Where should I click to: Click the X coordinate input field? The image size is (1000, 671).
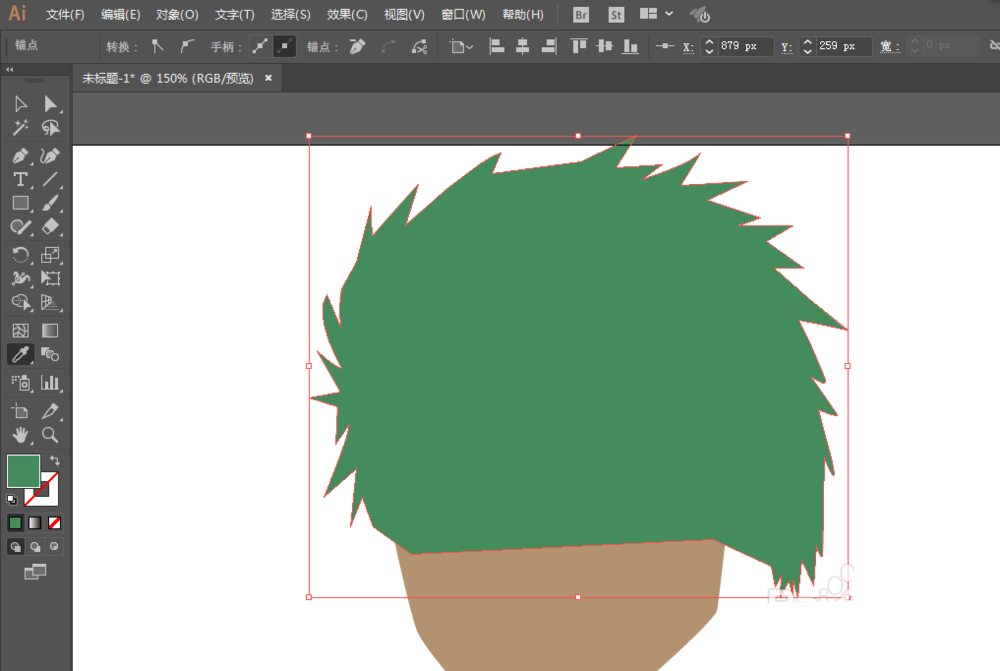click(745, 46)
